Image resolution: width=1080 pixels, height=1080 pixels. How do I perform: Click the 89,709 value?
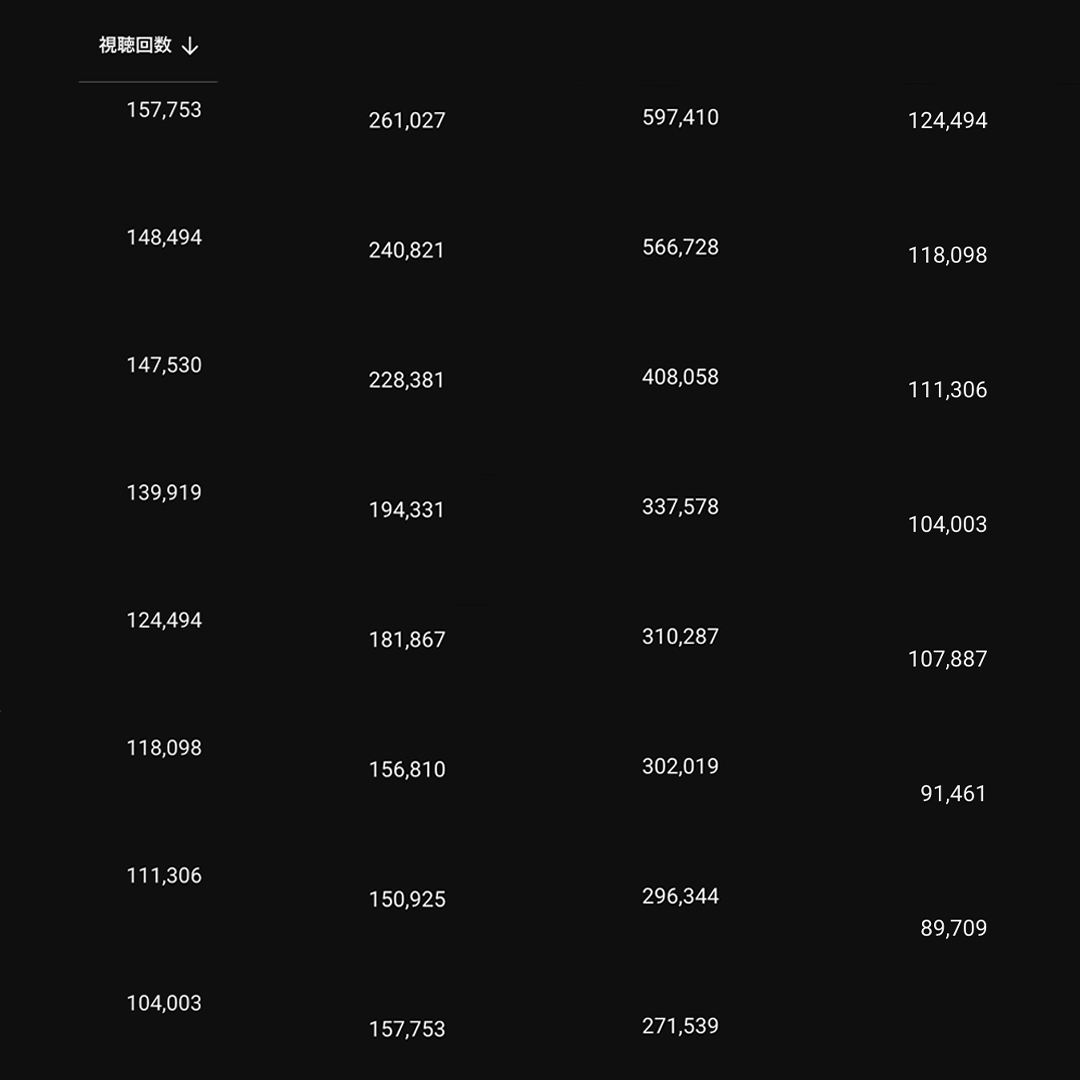click(954, 928)
